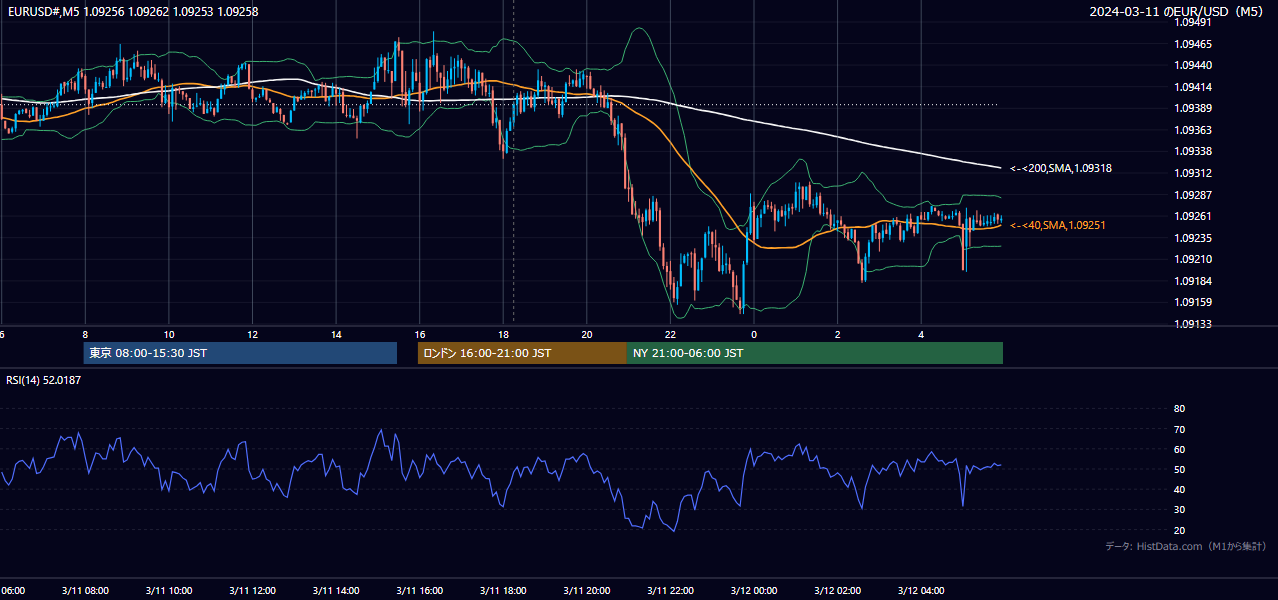Click RSI scale value 80
Viewport: 1278px width, 600px height.
(1179, 409)
